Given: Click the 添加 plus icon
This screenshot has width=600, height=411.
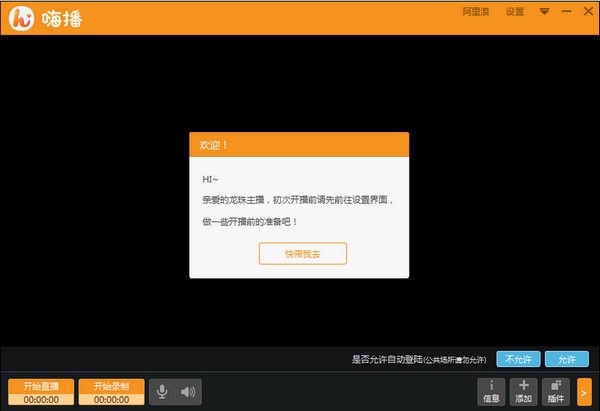Looking at the screenshot, I should (523, 391).
